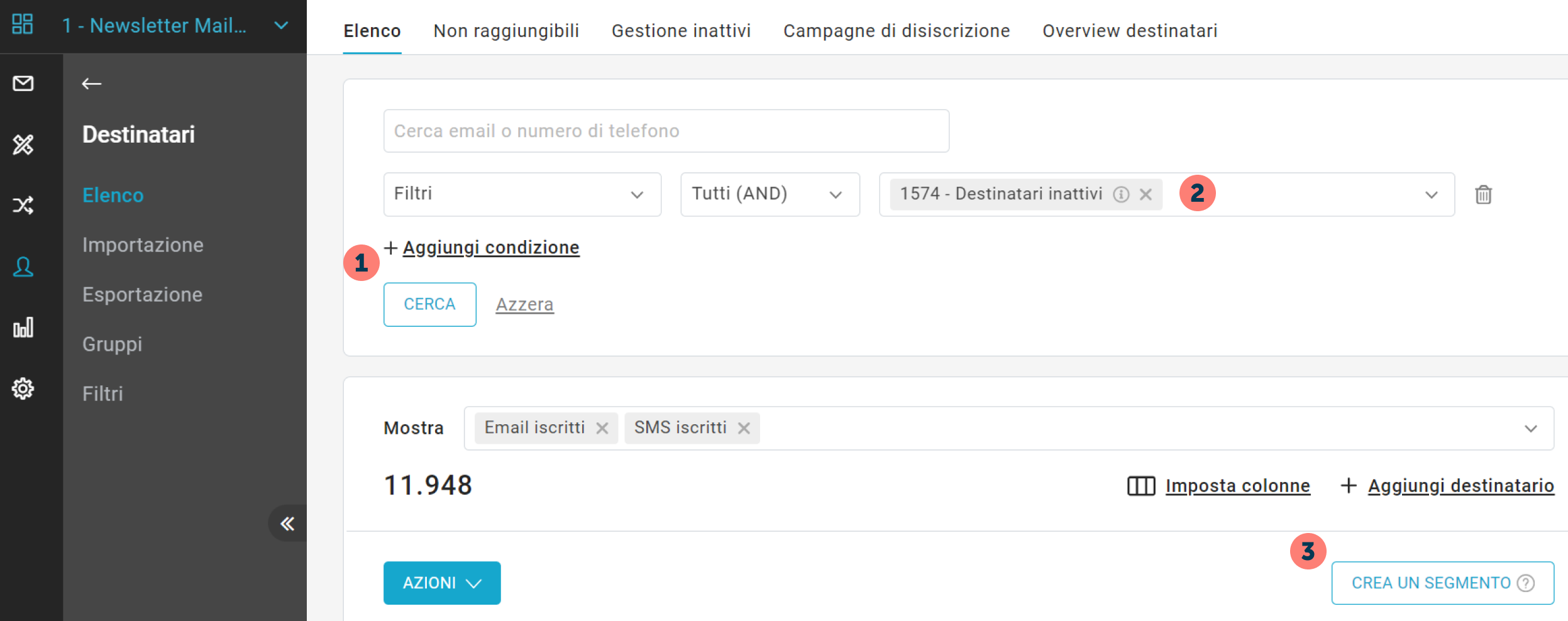Click the Azzera link to reset filters
1568x621 pixels.
(x=524, y=304)
